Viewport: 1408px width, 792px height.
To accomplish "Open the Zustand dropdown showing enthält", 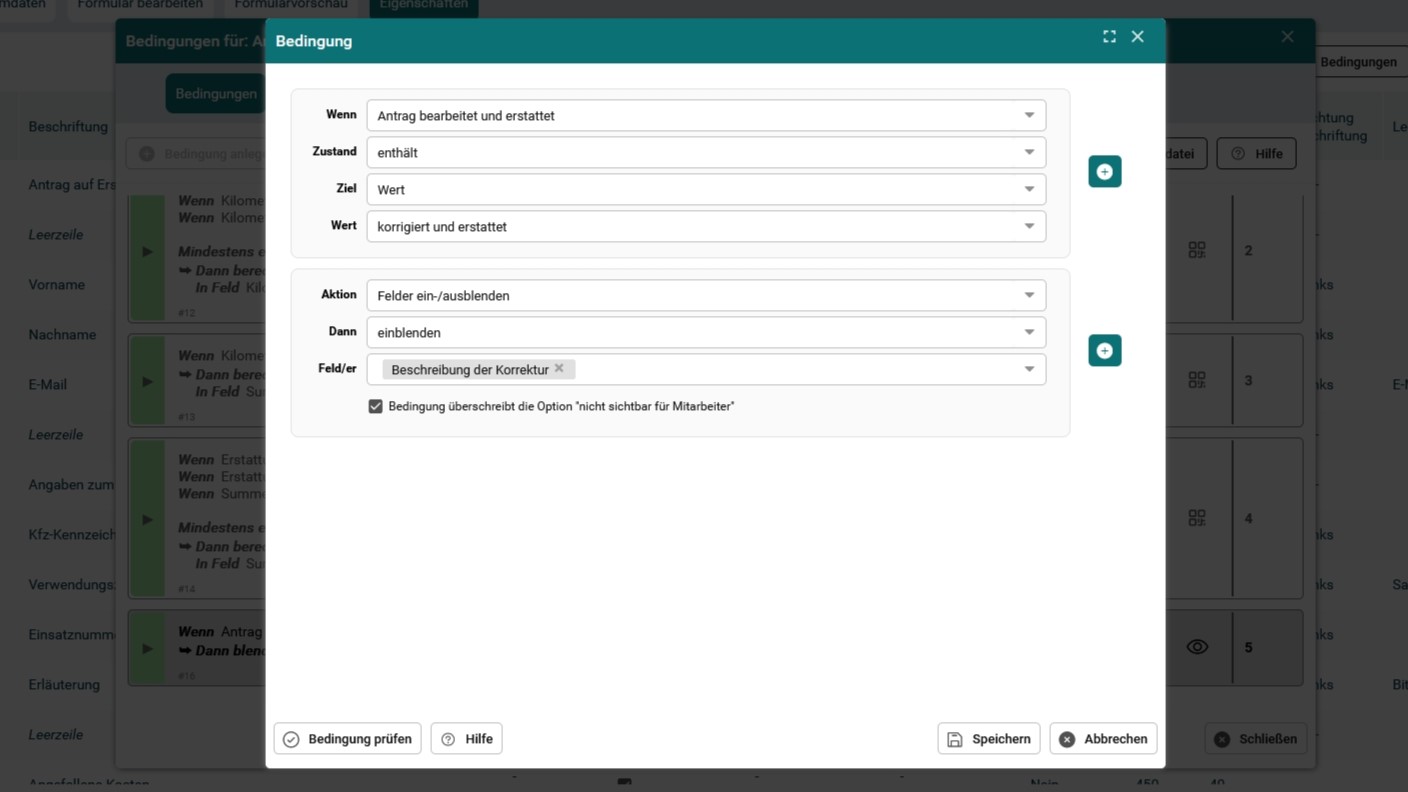I will [706, 153].
